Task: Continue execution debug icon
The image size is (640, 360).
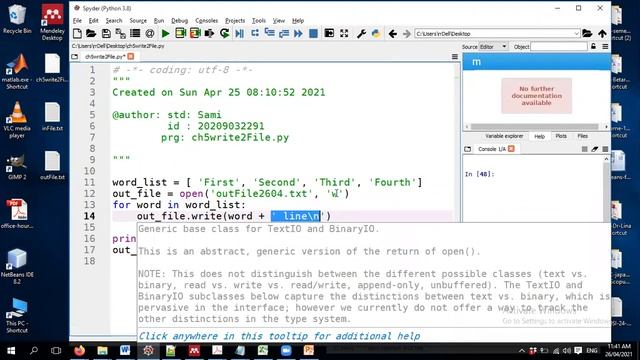Action: tap(298, 33)
